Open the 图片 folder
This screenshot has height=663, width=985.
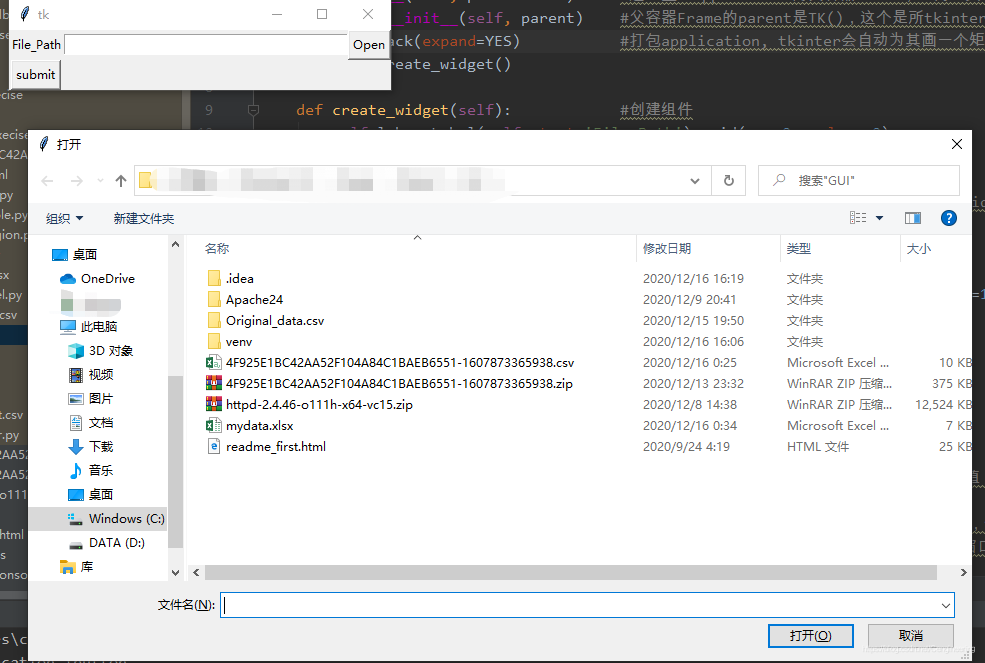pos(101,398)
